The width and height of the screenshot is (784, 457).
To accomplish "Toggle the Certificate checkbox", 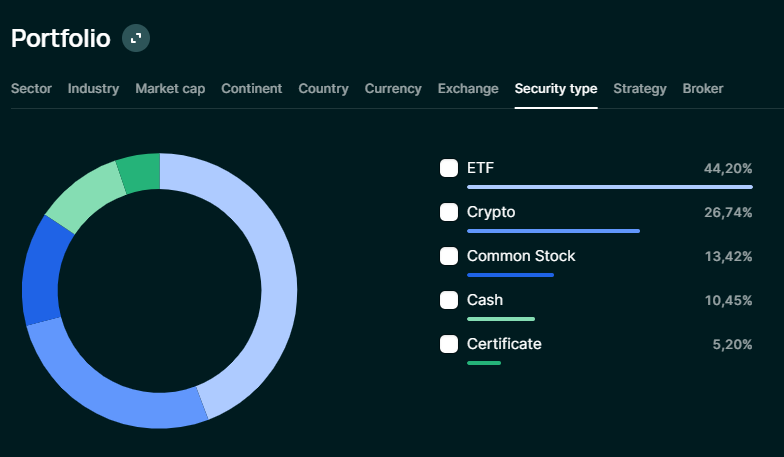I will pos(449,344).
